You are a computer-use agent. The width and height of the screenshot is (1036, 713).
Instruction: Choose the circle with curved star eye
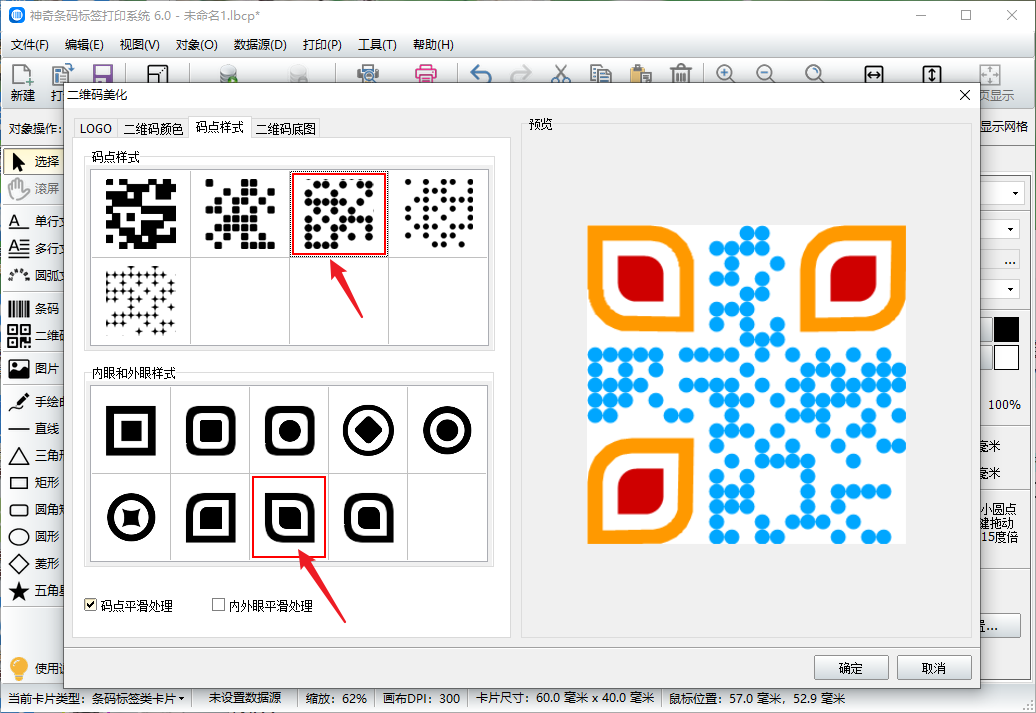click(x=131, y=517)
